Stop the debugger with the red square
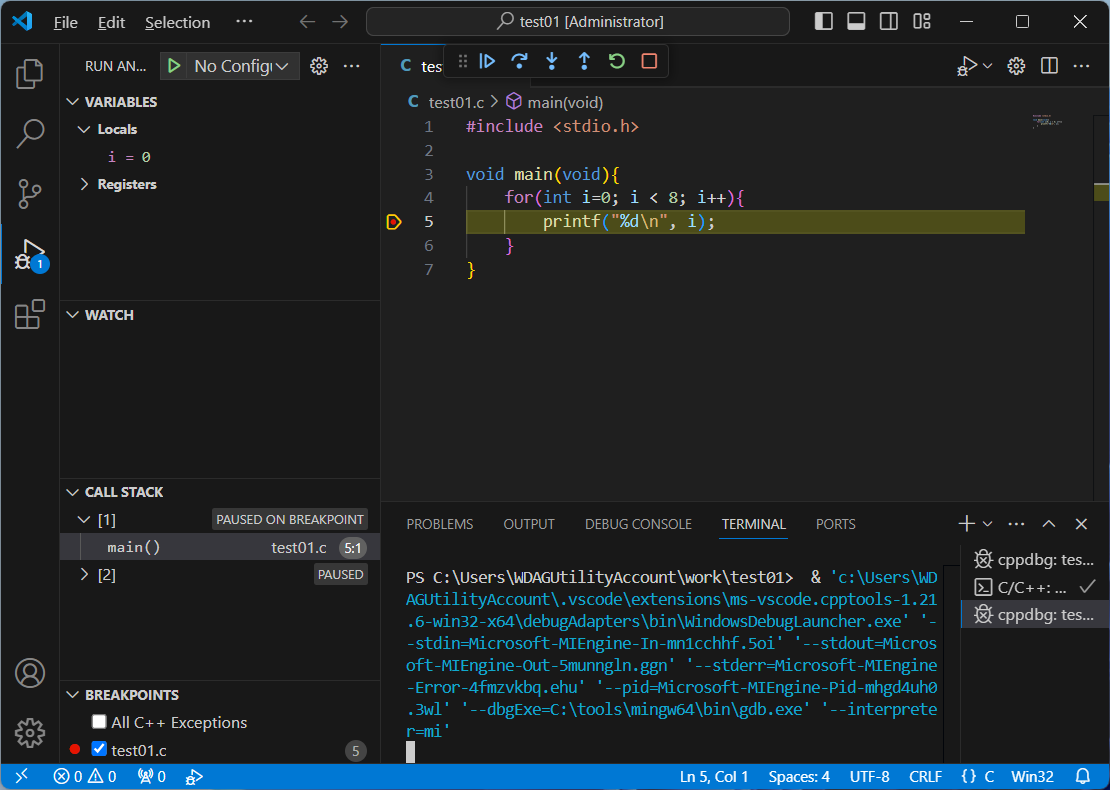 [649, 62]
